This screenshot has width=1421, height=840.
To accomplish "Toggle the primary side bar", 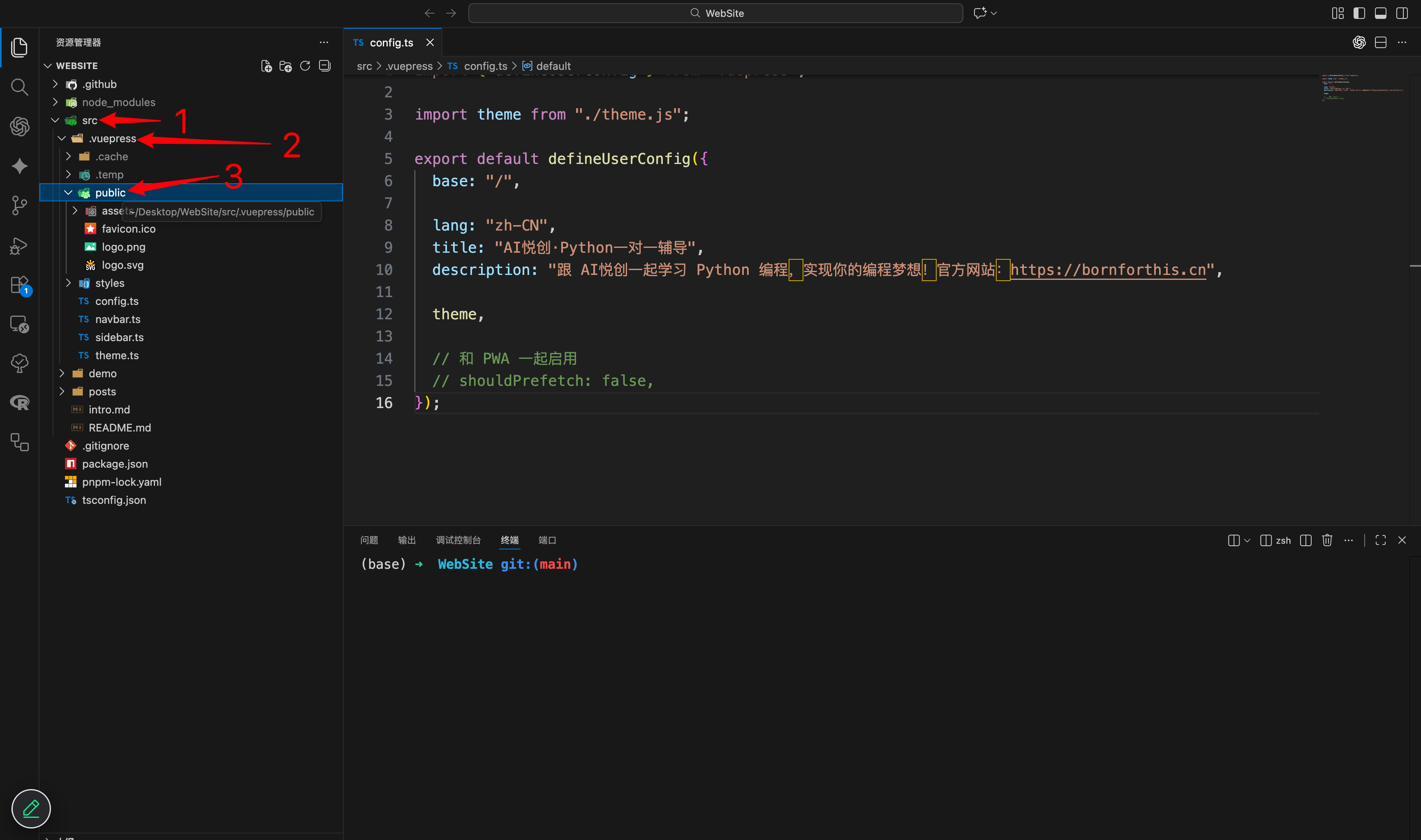I will (x=1359, y=13).
